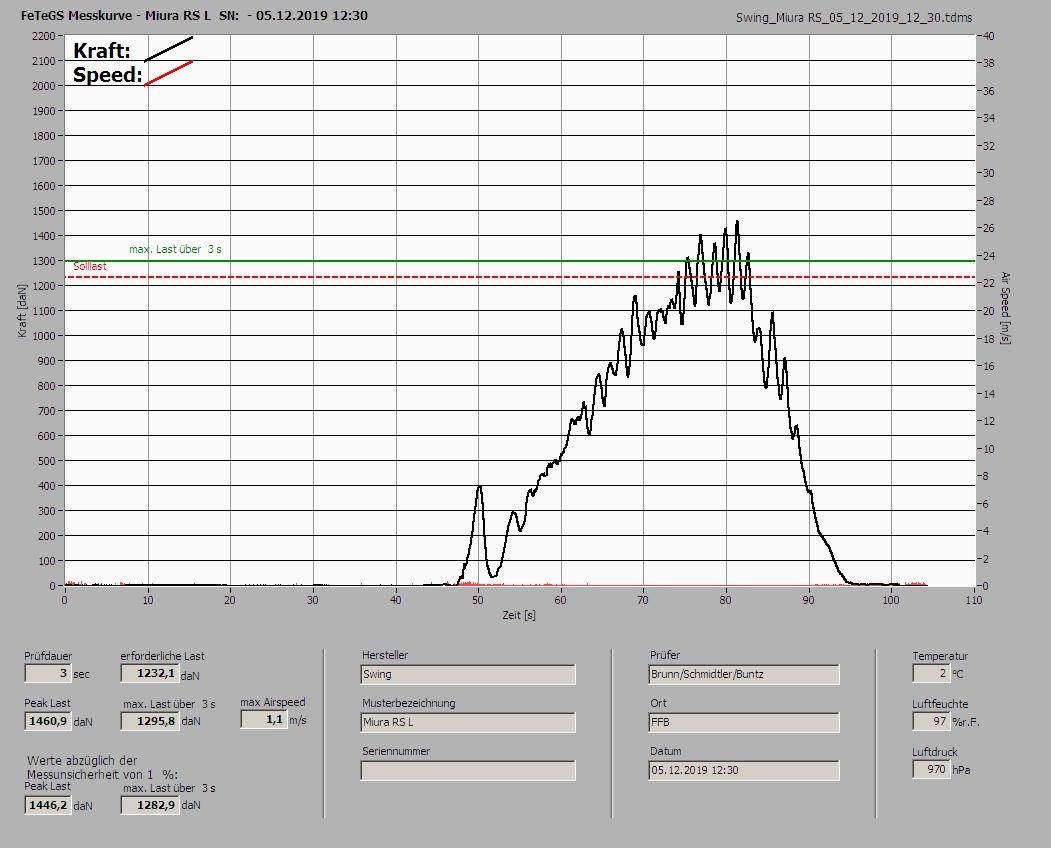Click the Temperatur value field 2
The image size is (1051, 848).
click(x=931, y=673)
